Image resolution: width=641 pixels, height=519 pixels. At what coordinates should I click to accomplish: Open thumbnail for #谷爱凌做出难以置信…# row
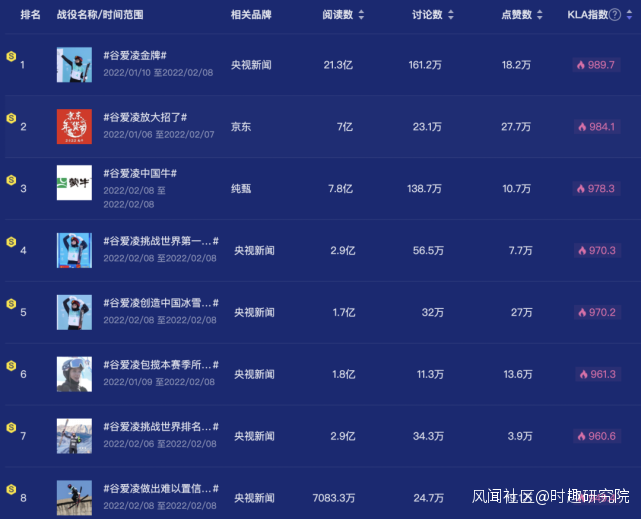click(74, 498)
